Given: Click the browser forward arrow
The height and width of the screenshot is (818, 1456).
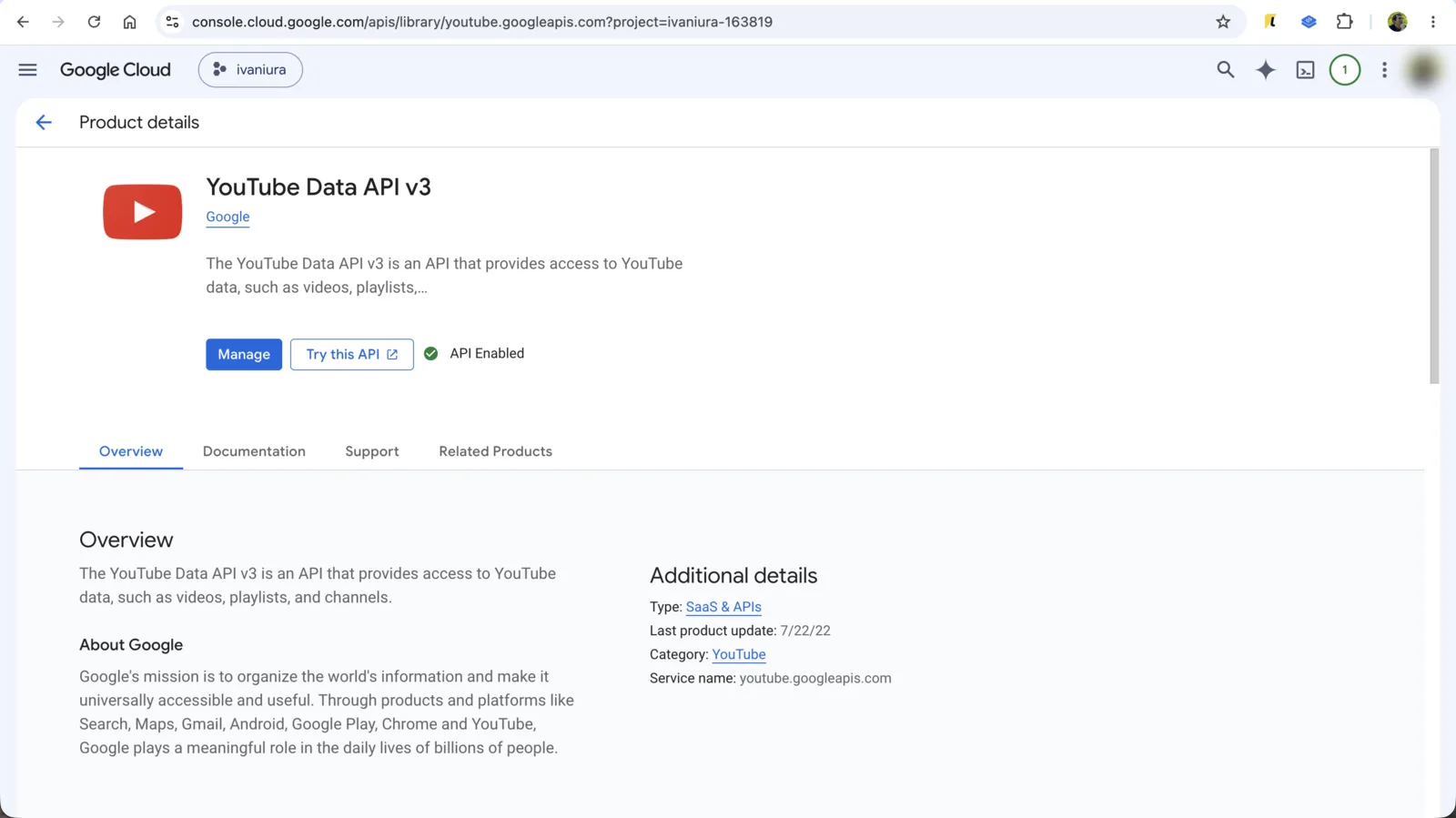Looking at the screenshot, I should click(58, 22).
